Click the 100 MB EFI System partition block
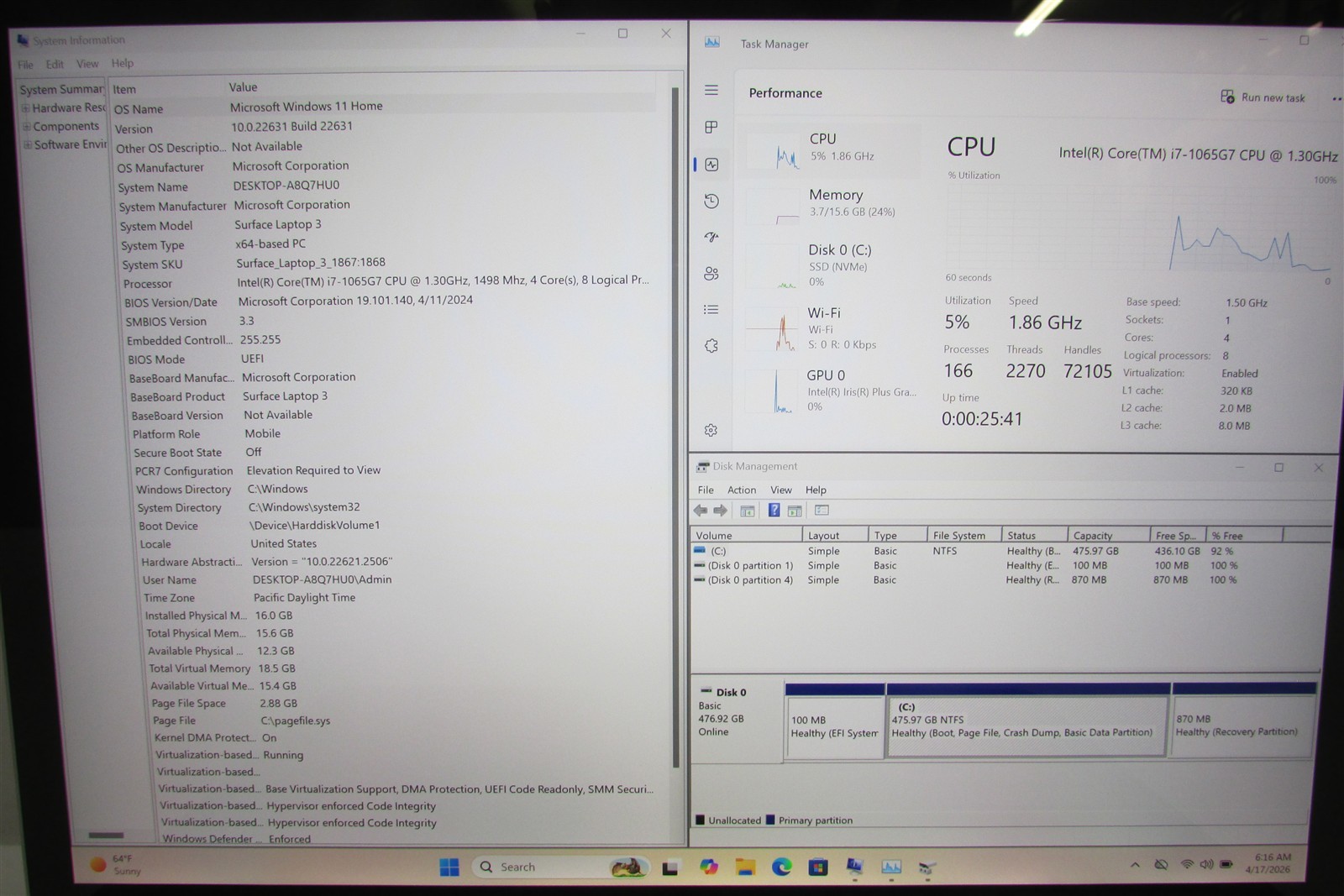 point(835,721)
